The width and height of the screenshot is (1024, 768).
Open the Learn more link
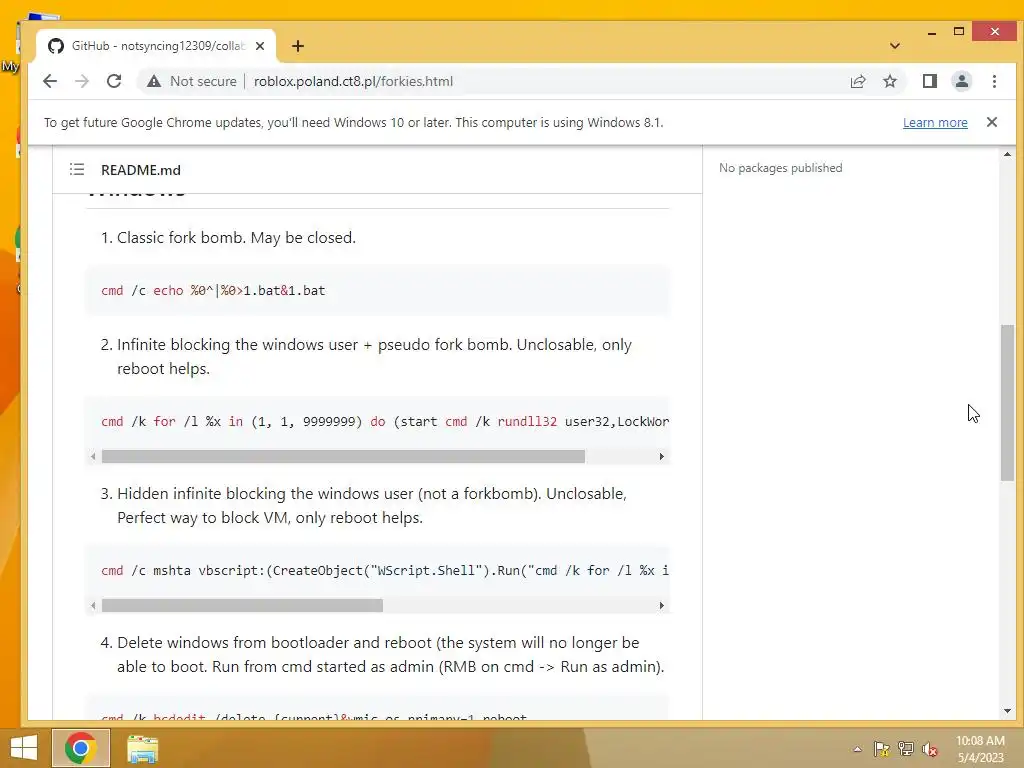(935, 123)
